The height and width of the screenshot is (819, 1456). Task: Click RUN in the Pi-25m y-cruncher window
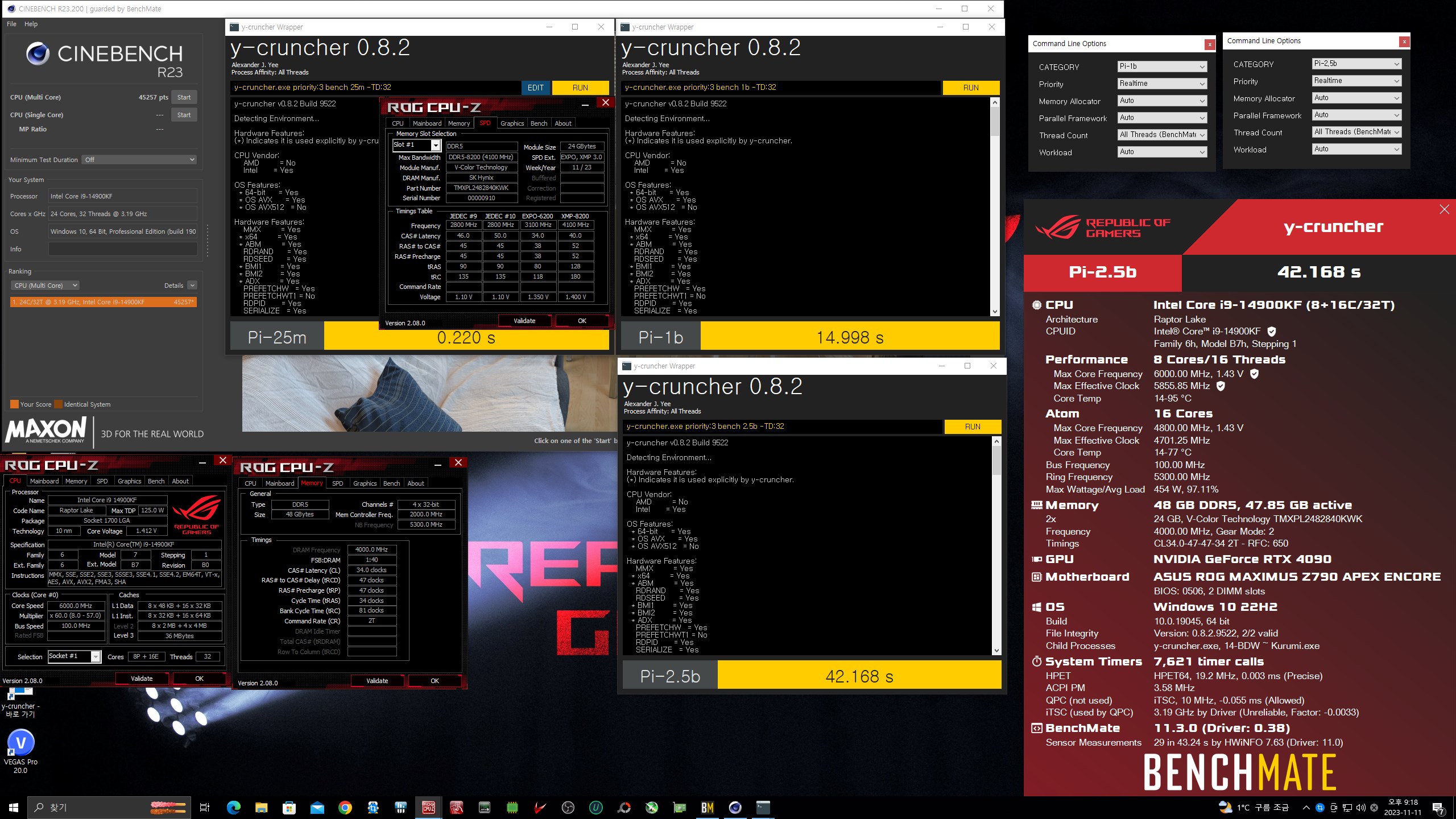point(580,88)
